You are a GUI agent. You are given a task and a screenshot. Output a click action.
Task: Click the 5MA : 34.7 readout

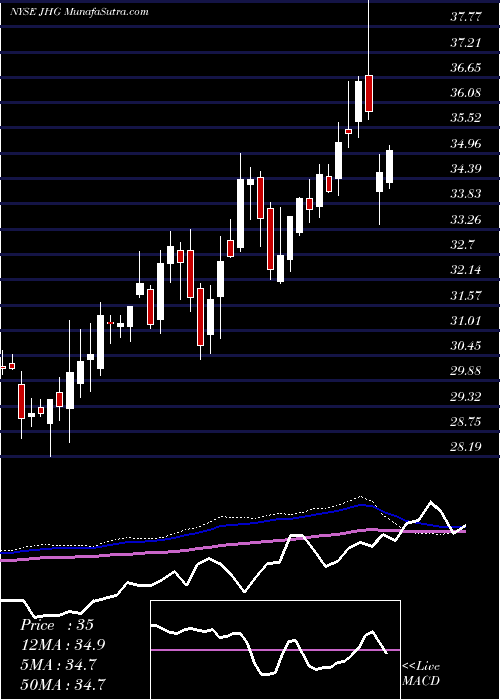point(59,664)
